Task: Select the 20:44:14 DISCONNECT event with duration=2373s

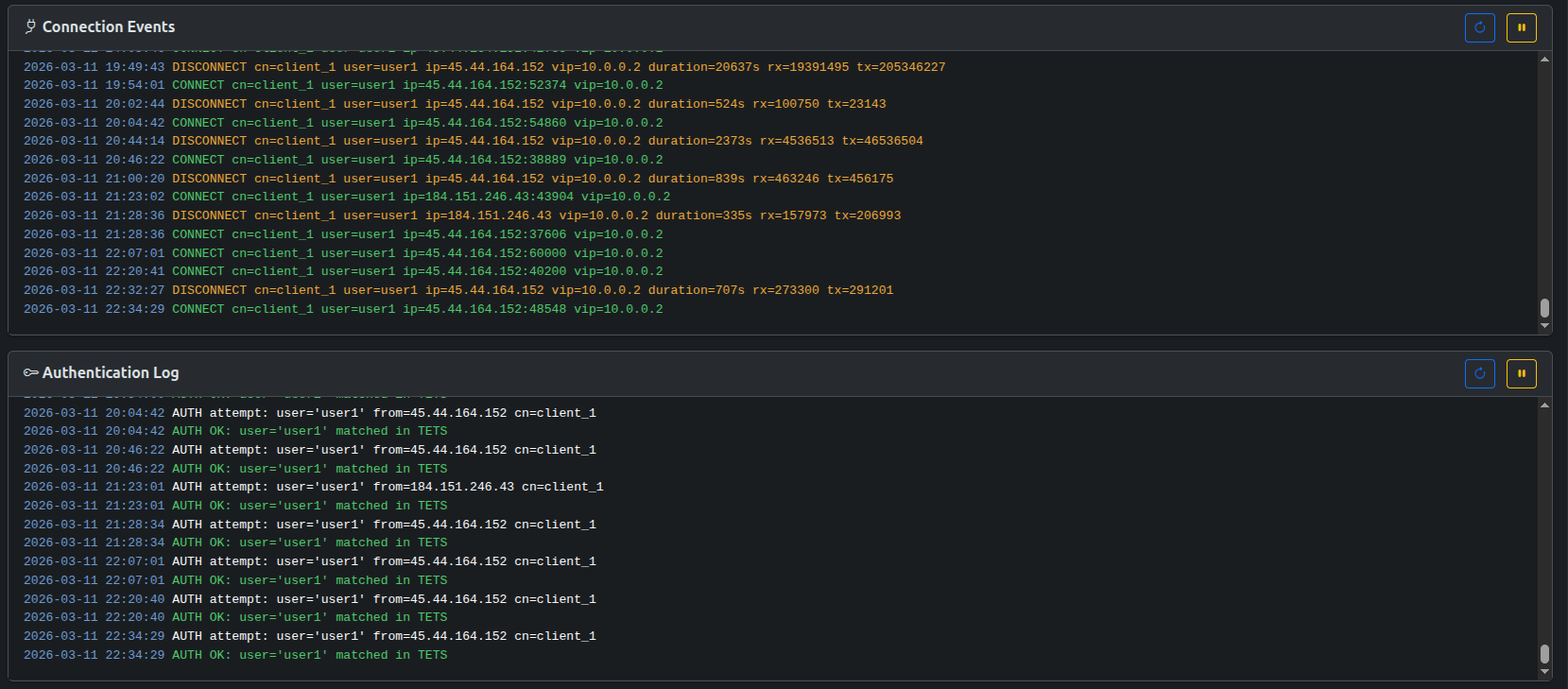Action: [x=474, y=141]
